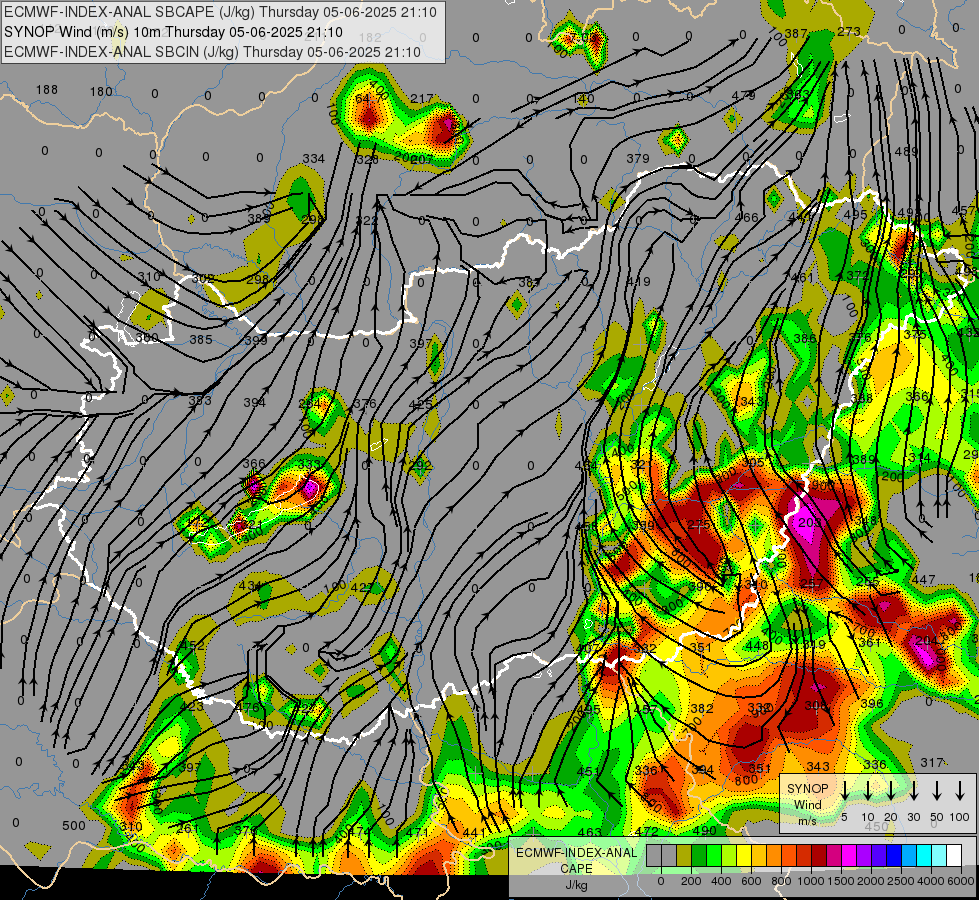The width and height of the screenshot is (979, 900).
Task: Click the '200' tick label in the CAPE legend
Action: click(691, 881)
